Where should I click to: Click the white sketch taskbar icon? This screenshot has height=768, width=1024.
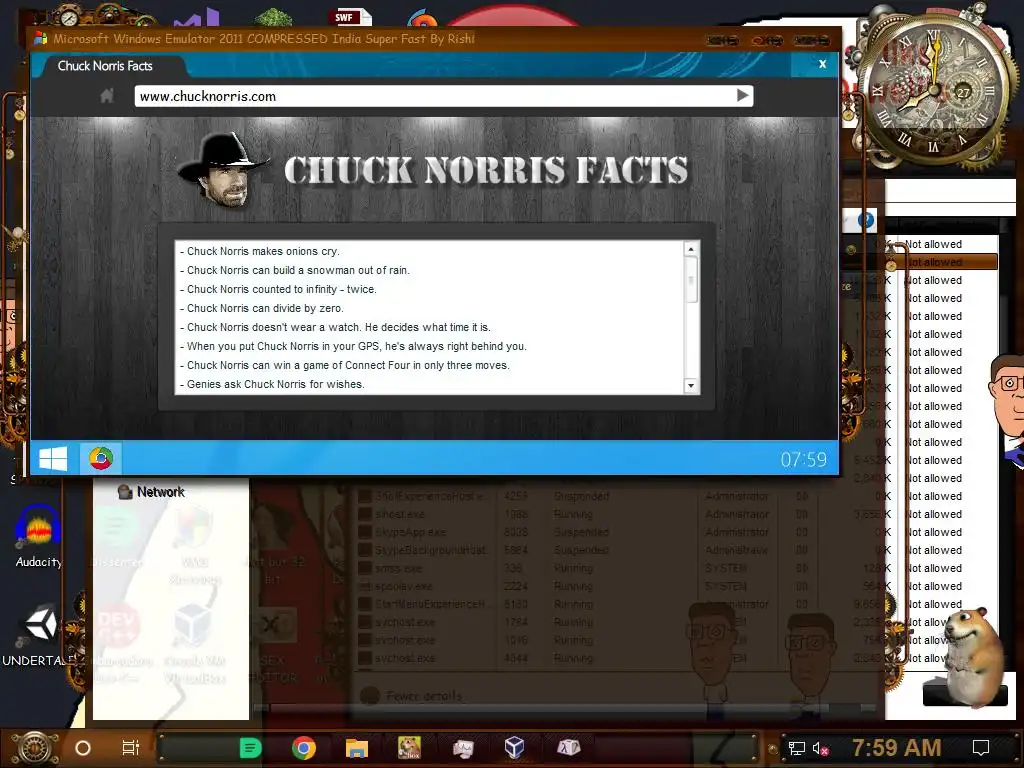tap(463, 748)
